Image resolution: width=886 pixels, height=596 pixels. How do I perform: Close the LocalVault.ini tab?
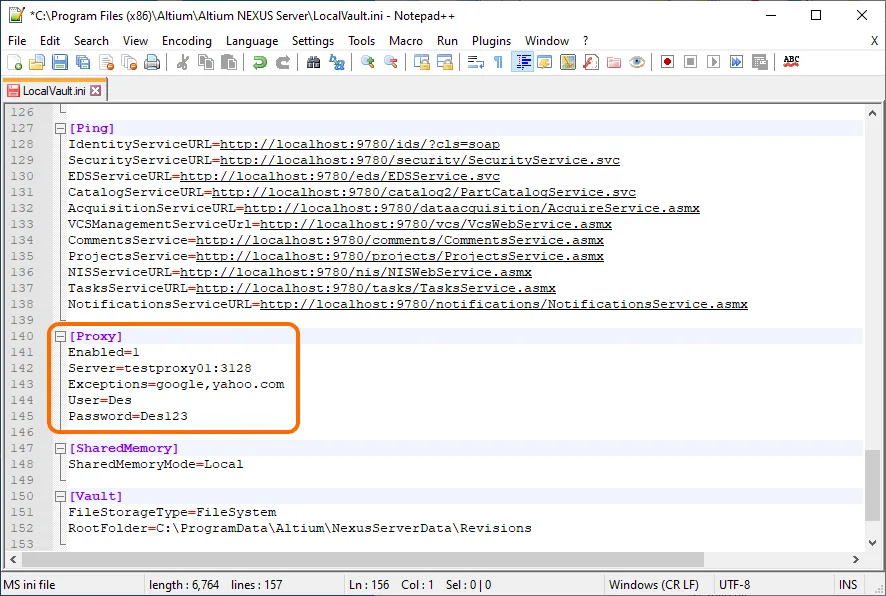pos(96,90)
